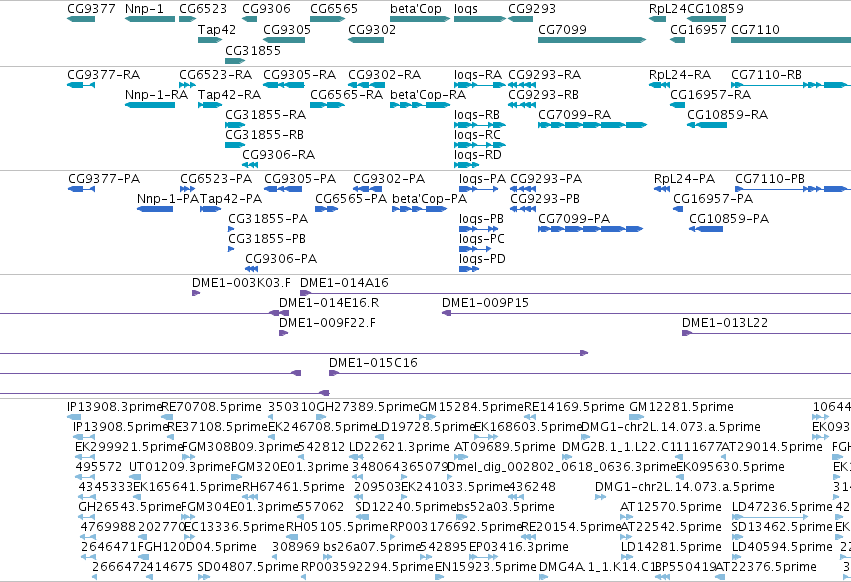Image resolution: width=851 pixels, height=582 pixels.
Task: Click the RpL24 gene label
Action: [x=668, y=9]
